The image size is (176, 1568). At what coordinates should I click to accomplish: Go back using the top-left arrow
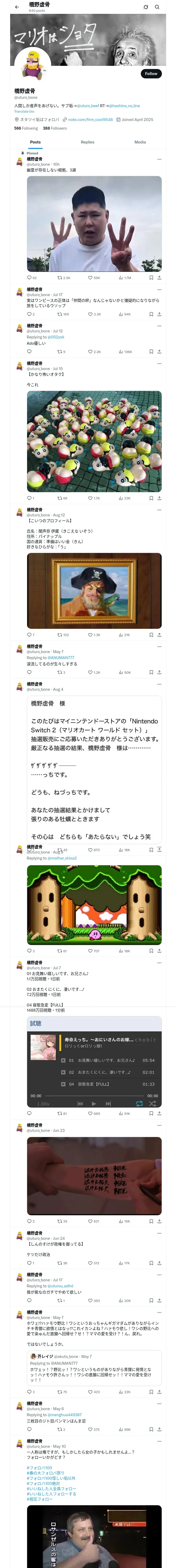17,7
